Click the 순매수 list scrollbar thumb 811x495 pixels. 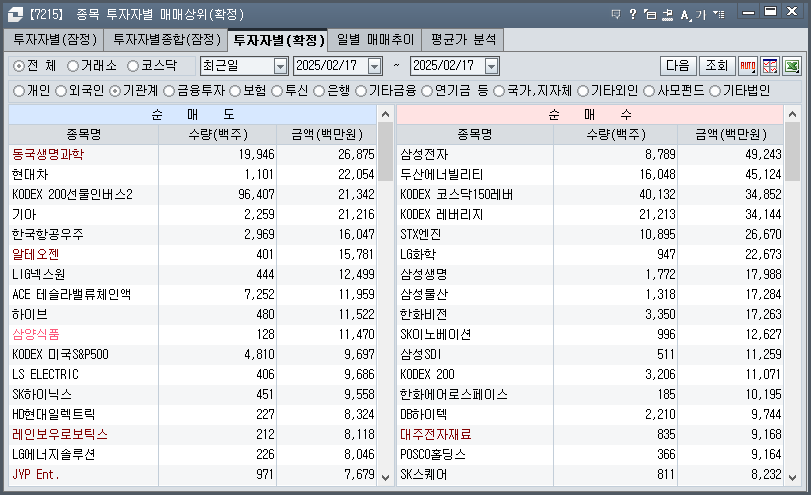pos(792,152)
